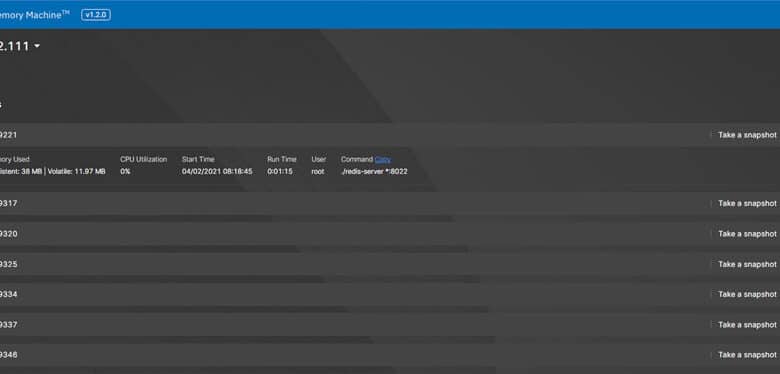780x374 pixels.
Task: Expand the process row 9334
Action: click(x=390, y=294)
